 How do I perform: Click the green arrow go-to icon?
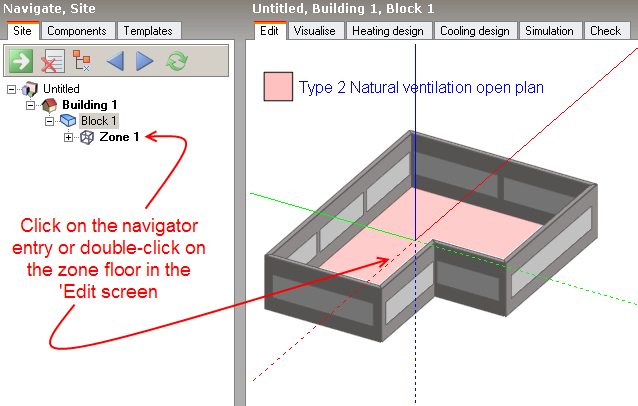pos(21,61)
